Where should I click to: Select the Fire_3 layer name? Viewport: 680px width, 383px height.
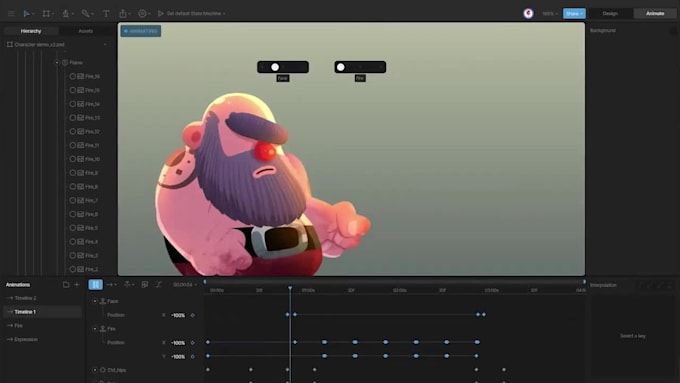[92, 255]
